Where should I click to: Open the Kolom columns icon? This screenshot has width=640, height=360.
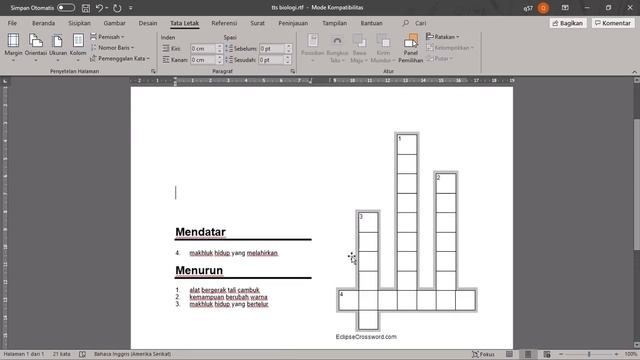[x=78, y=47]
